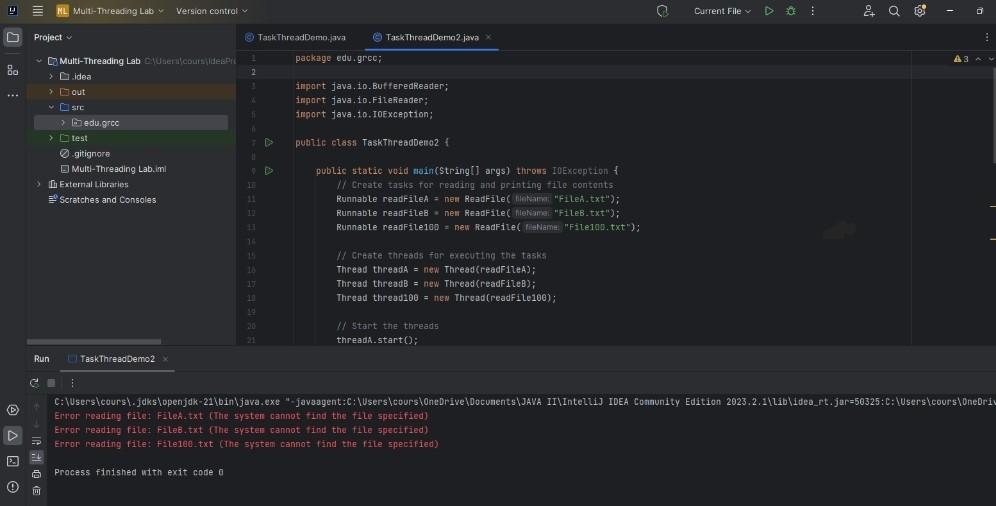
Task: Run the current file with the green play icon
Action: pos(769,11)
